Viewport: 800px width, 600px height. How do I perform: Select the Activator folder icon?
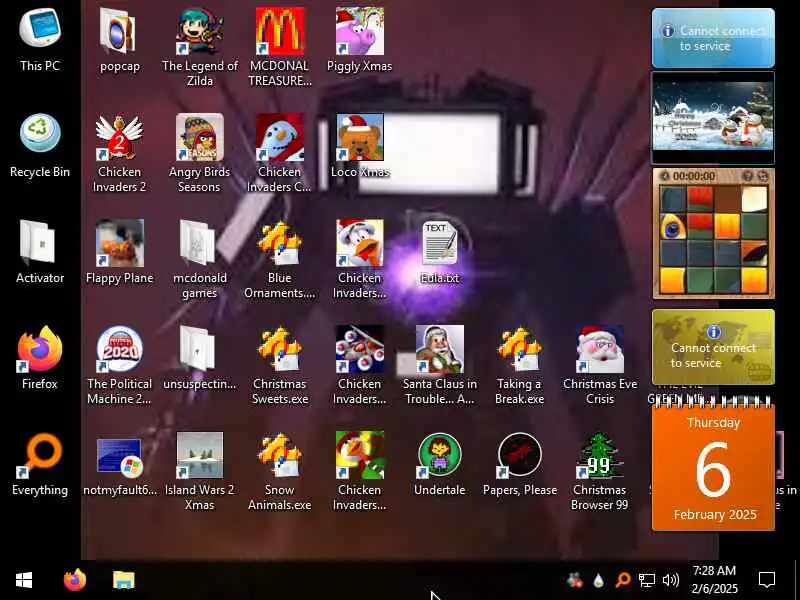(x=40, y=252)
